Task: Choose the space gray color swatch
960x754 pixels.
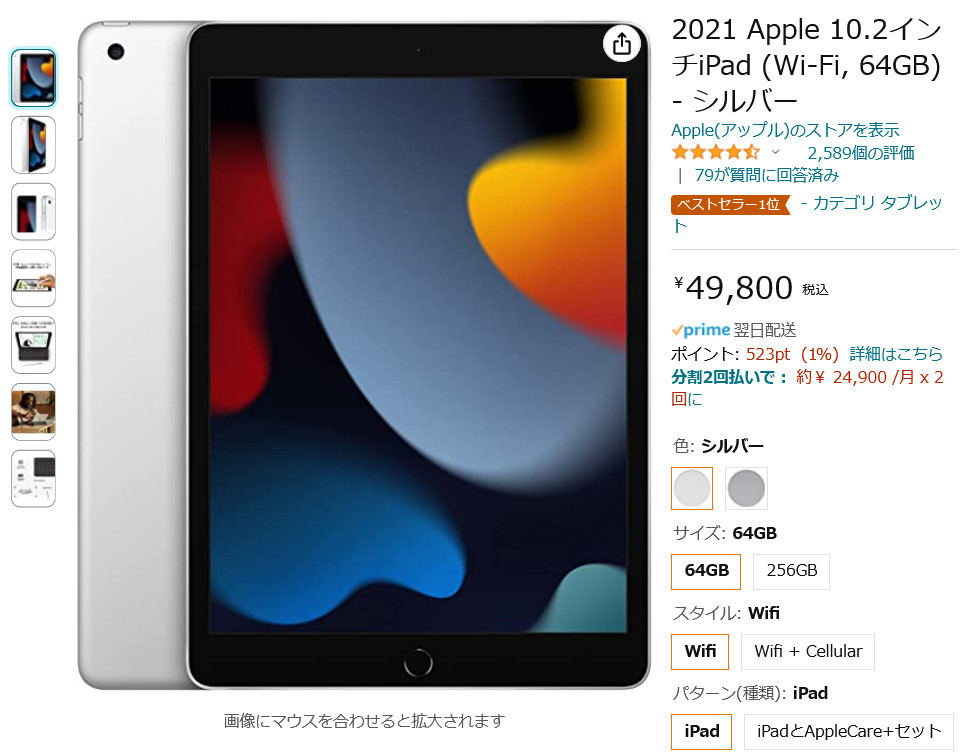Action: [x=746, y=488]
